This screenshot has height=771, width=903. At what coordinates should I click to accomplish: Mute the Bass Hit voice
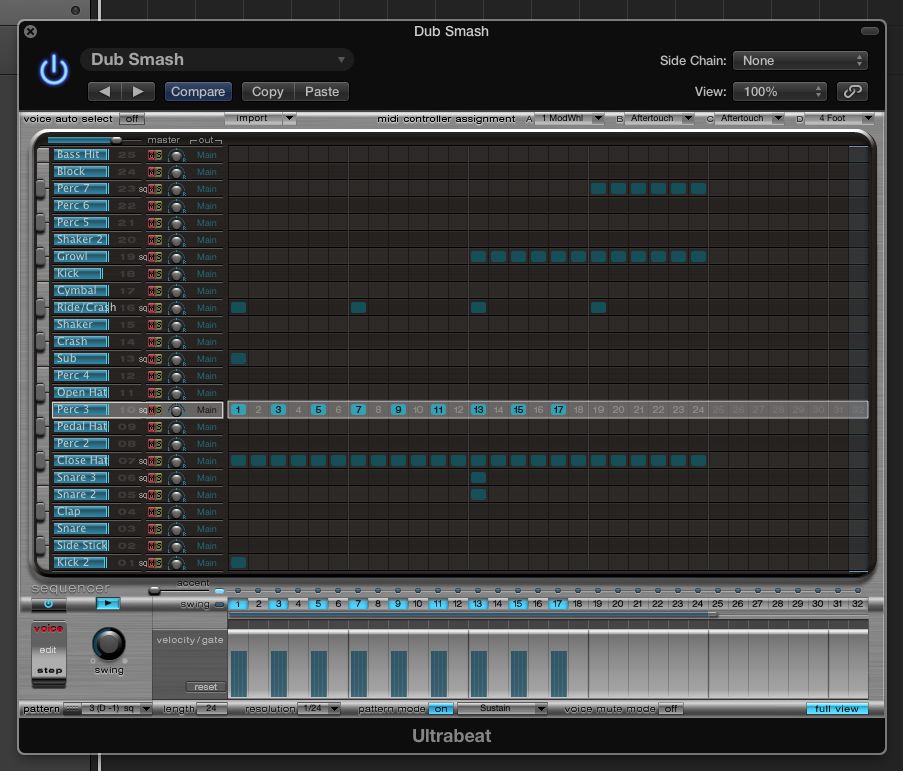[151, 155]
